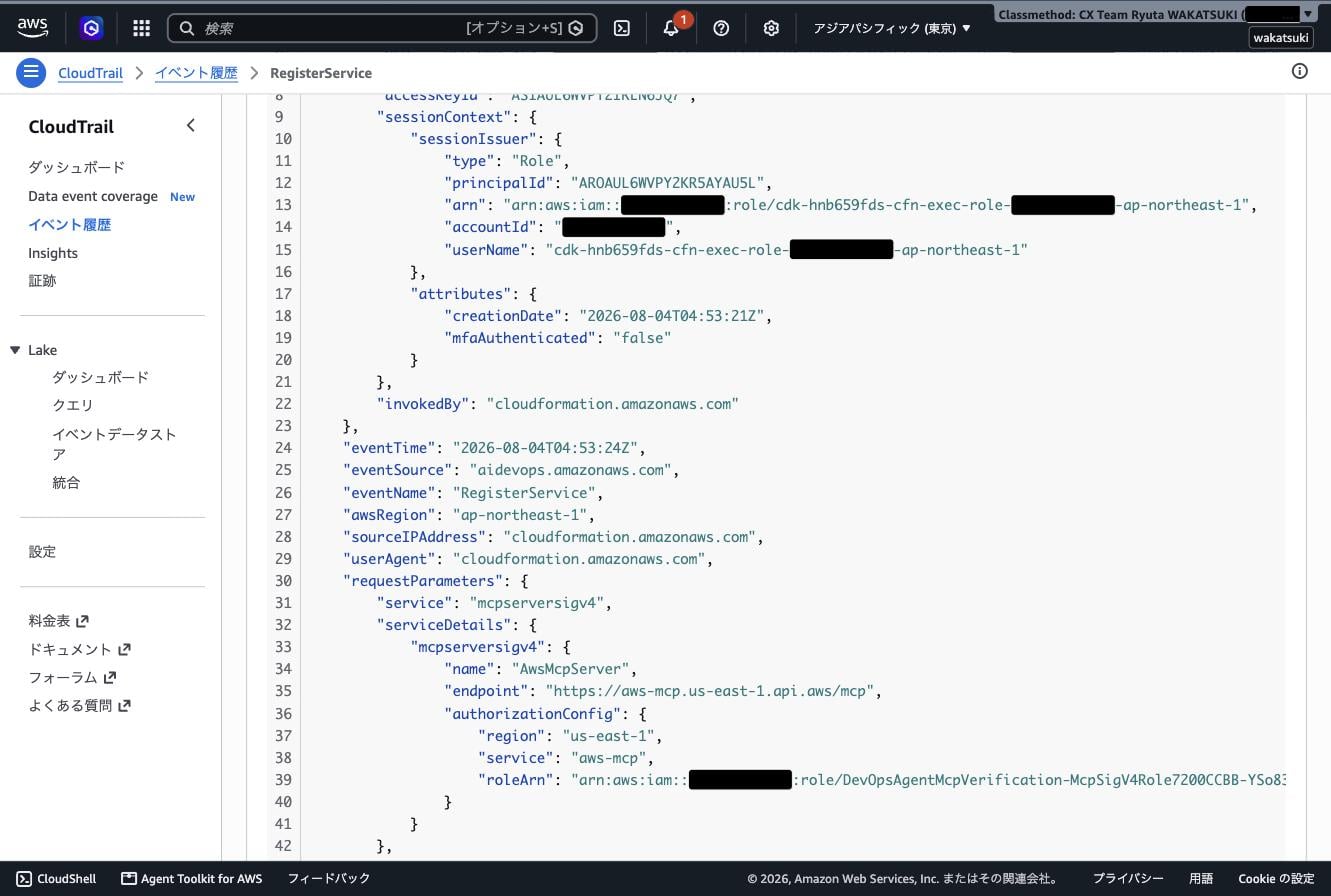The width and height of the screenshot is (1331, 896).
Task: Click the userAgent cloudformation value
Action: (x=579, y=559)
